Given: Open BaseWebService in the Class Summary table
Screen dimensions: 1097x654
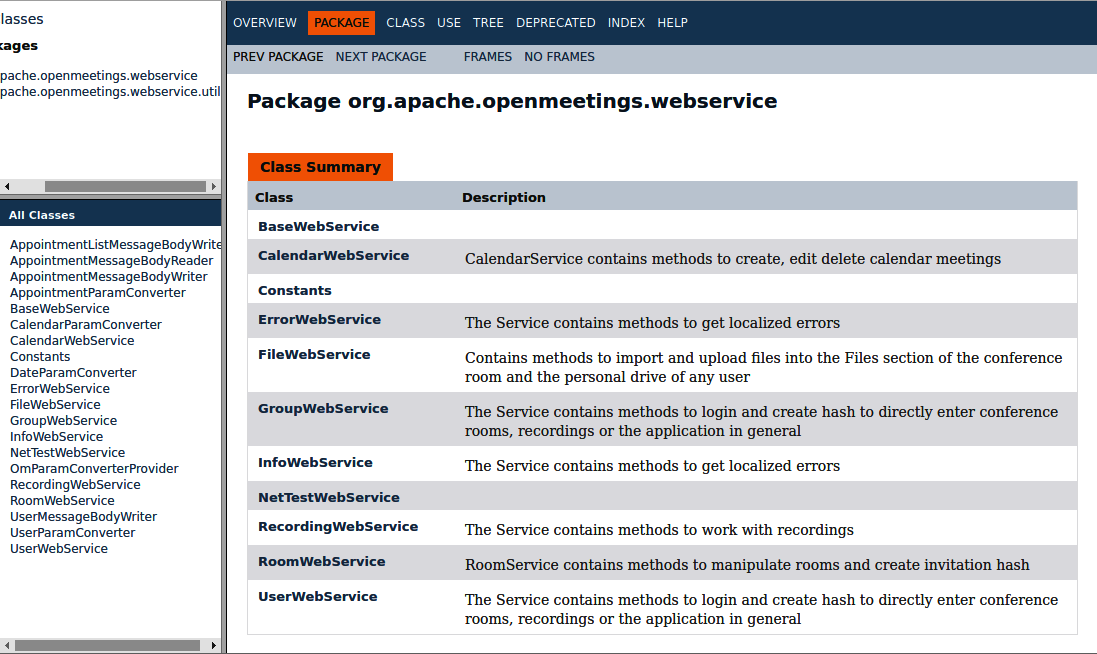Looking at the screenshot, I should pyautogui.click(x=318, y=227).
